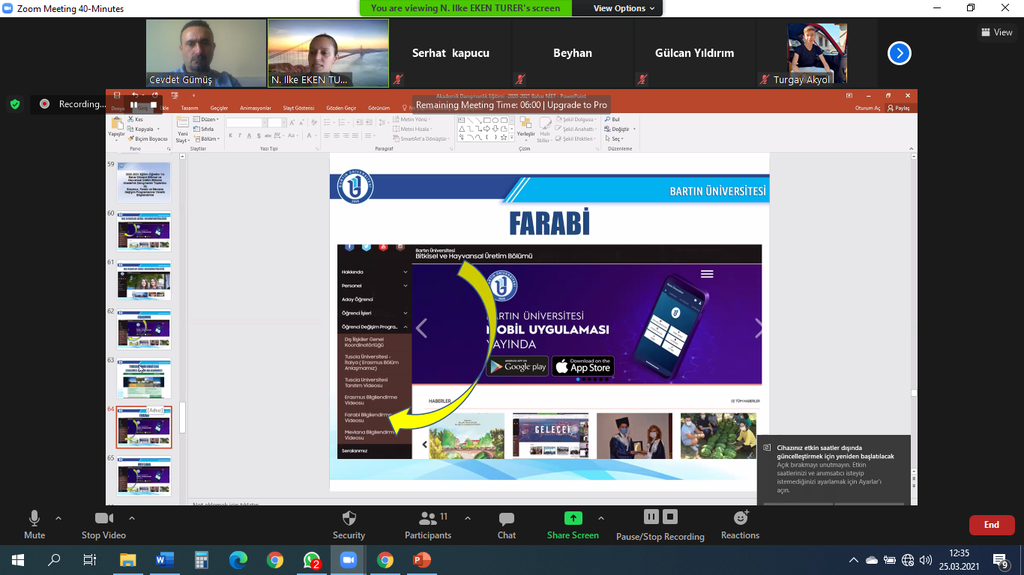1024x575 pixels.
Task: Open the Seç select dropdown
Action: 614,139
